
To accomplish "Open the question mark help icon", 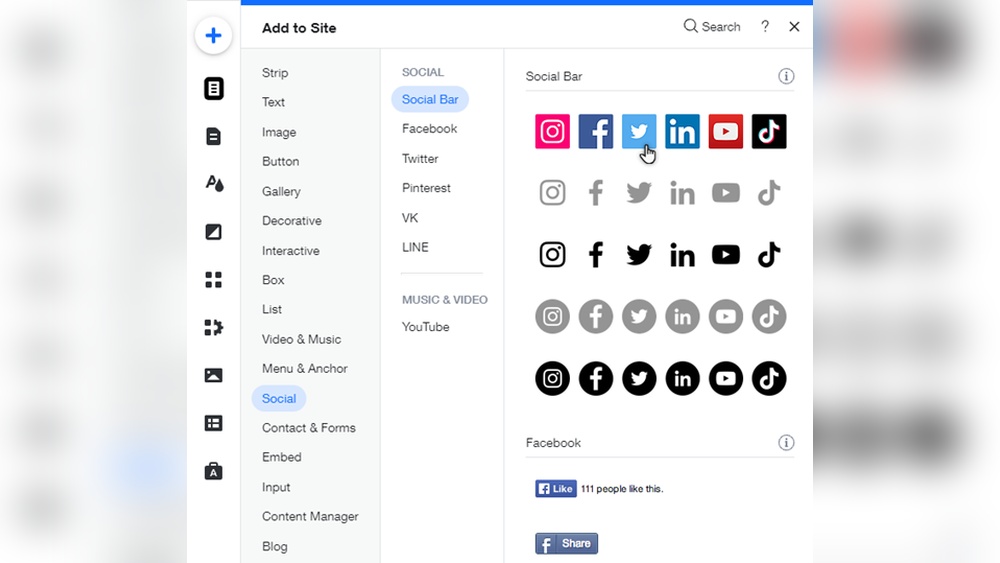I will (765, 26).
